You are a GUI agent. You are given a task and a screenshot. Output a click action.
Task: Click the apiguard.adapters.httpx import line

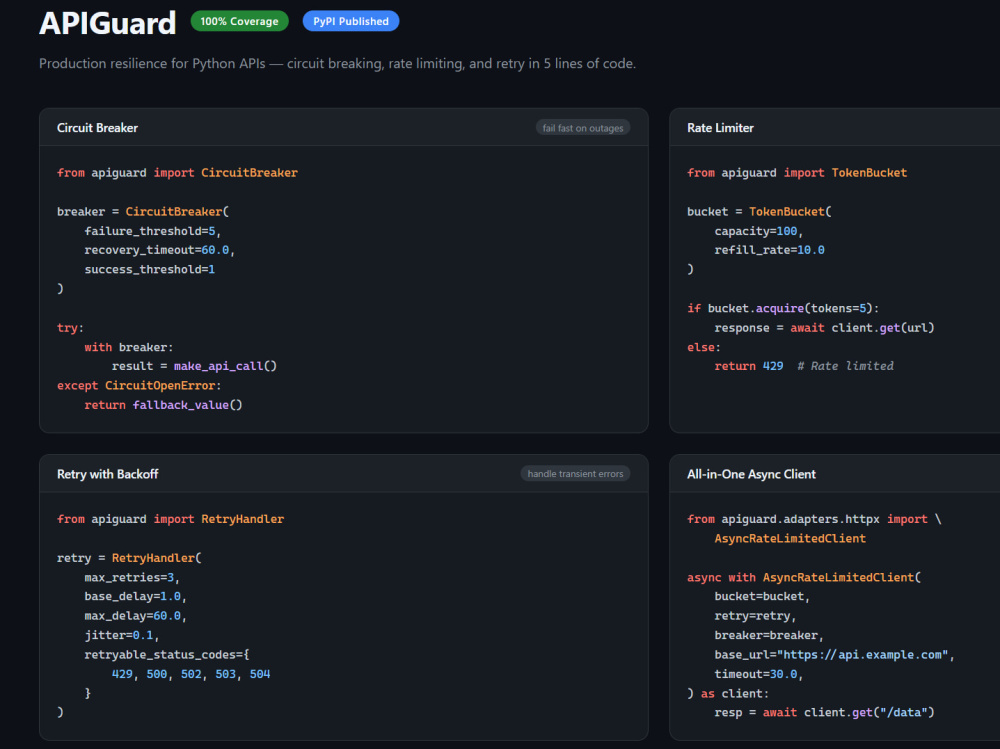click(x=814, y=519)
